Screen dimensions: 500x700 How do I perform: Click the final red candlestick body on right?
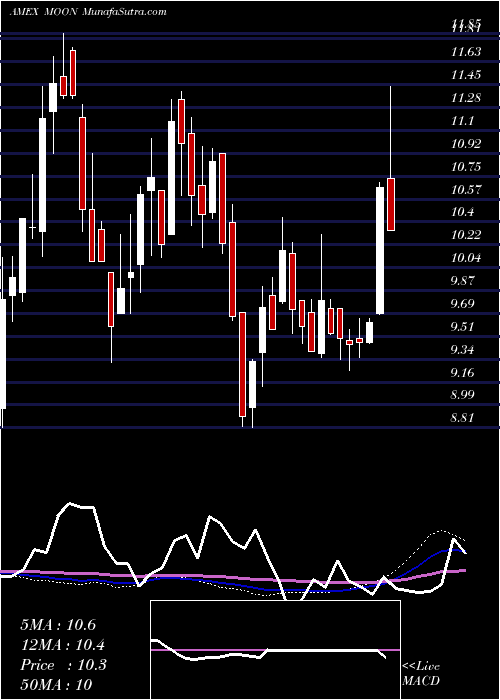click(x=391, y=204)
